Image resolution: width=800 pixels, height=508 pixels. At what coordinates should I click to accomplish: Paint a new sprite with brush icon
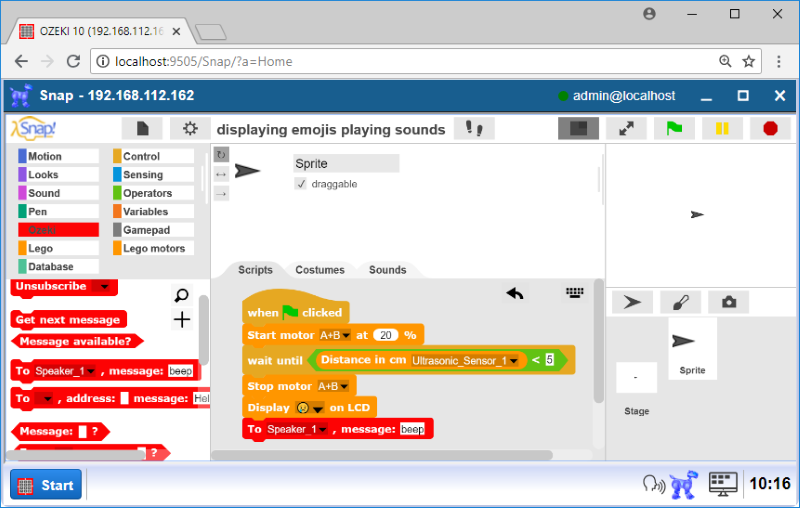click(680, 302)
